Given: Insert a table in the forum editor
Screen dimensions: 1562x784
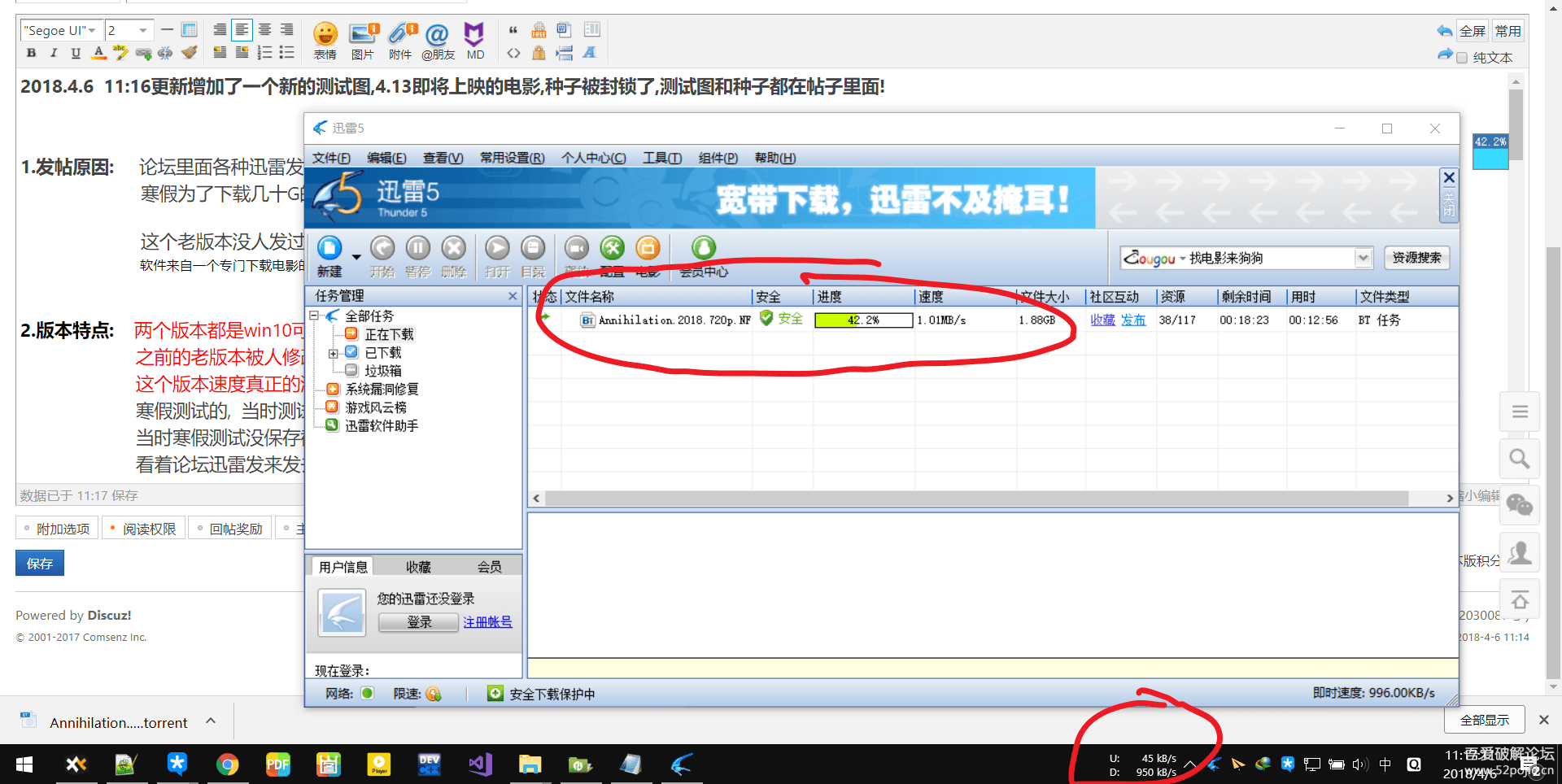Looking at the screenshot, I should 189,30.
